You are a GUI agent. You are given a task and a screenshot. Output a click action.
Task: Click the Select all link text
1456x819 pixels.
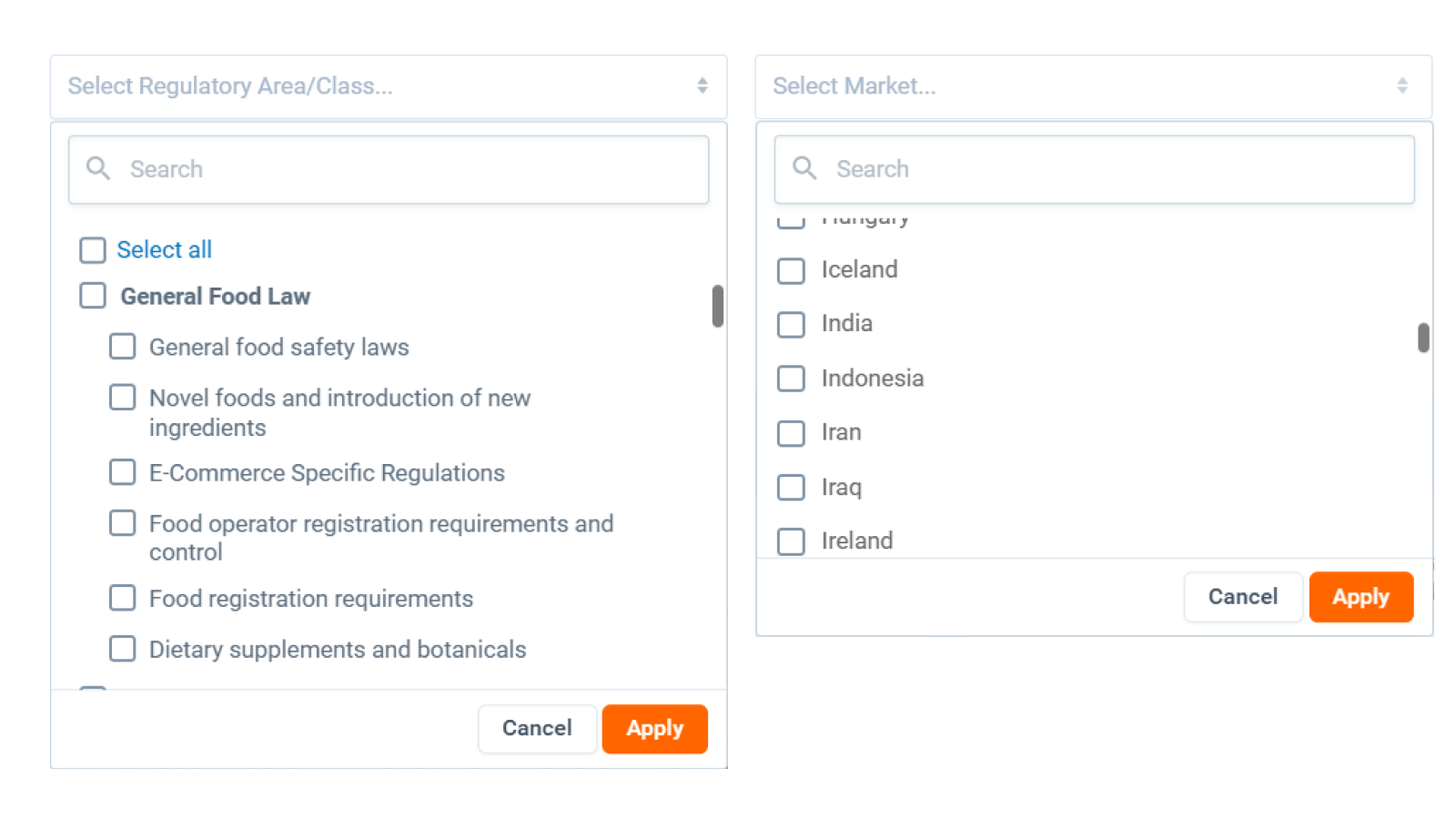click(164, 250)
